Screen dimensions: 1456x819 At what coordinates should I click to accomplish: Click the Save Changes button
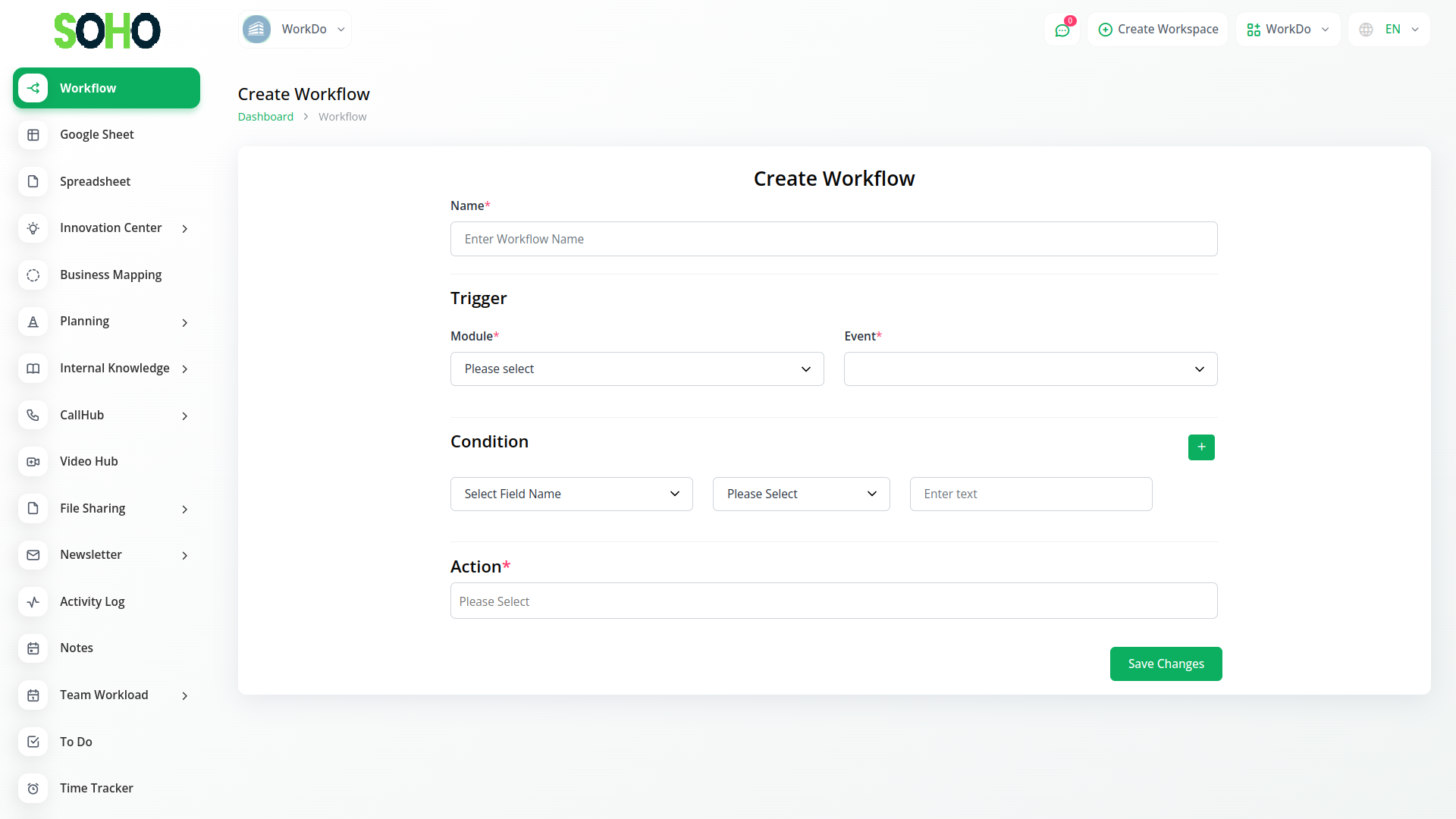(1166, 664)
